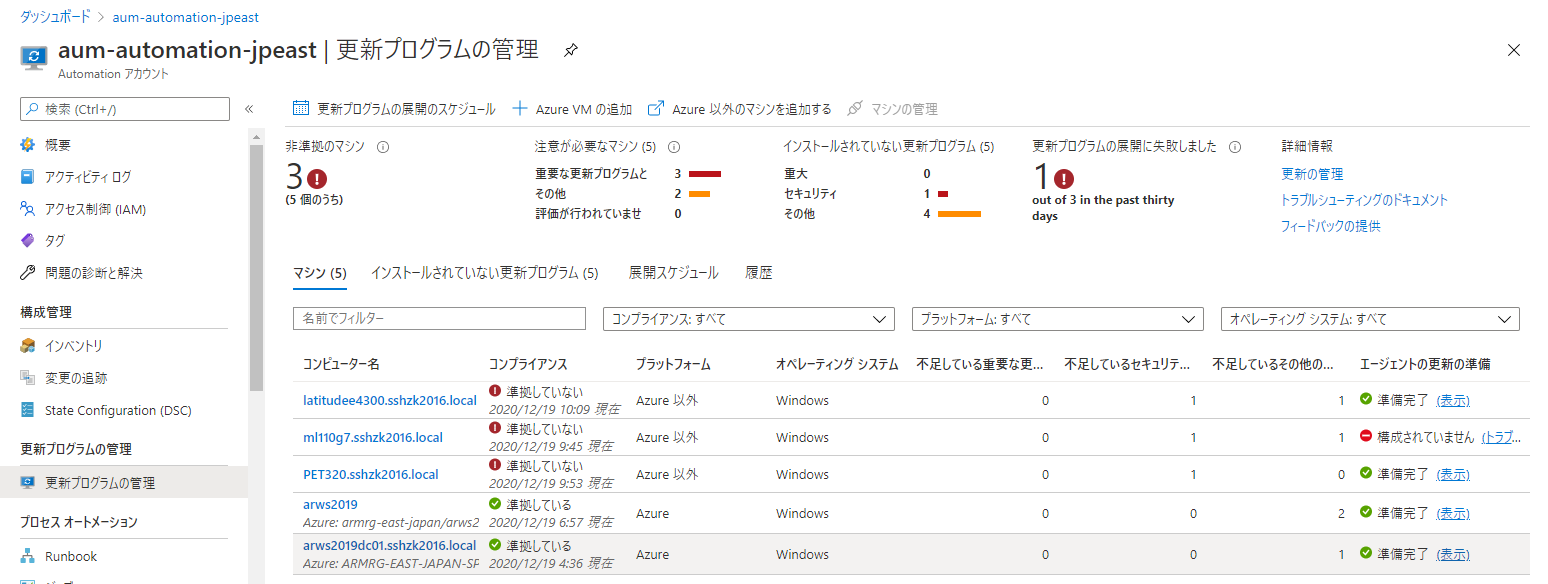Viewport: 1548px width, 584px height.
Task: Click the State Configuration (DSC) icon
Action: [x=28, y=410]
